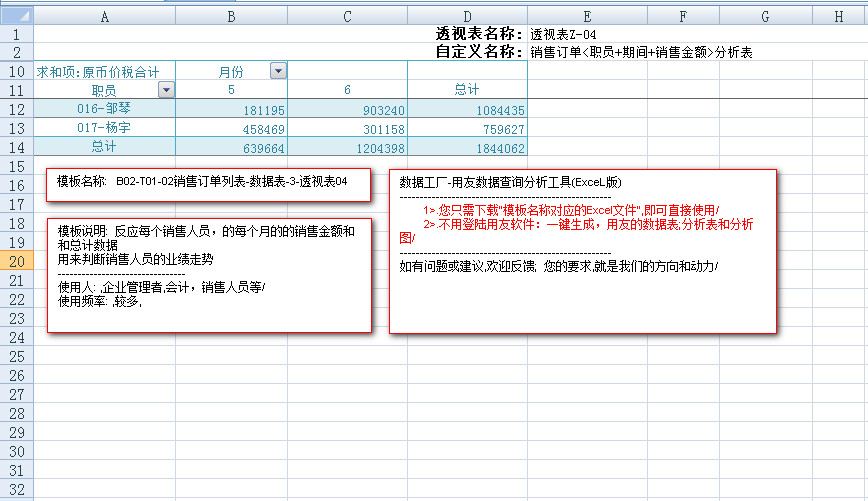Select column D header
Screen dimensions: 868x501
467,16
